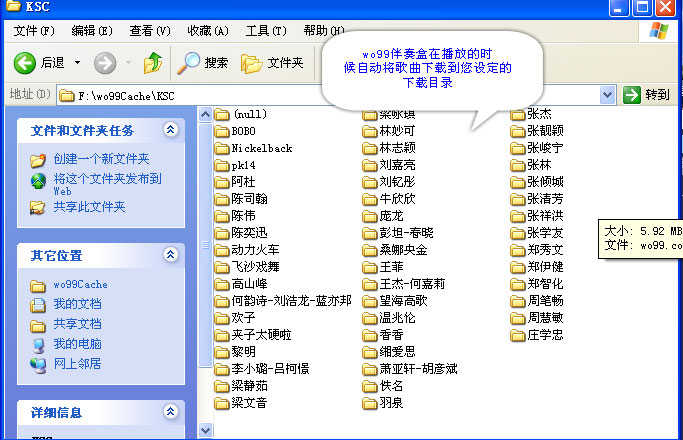Open the address bar dropdown
Viewport: 683px width, 440px height.
pos(607,95)
